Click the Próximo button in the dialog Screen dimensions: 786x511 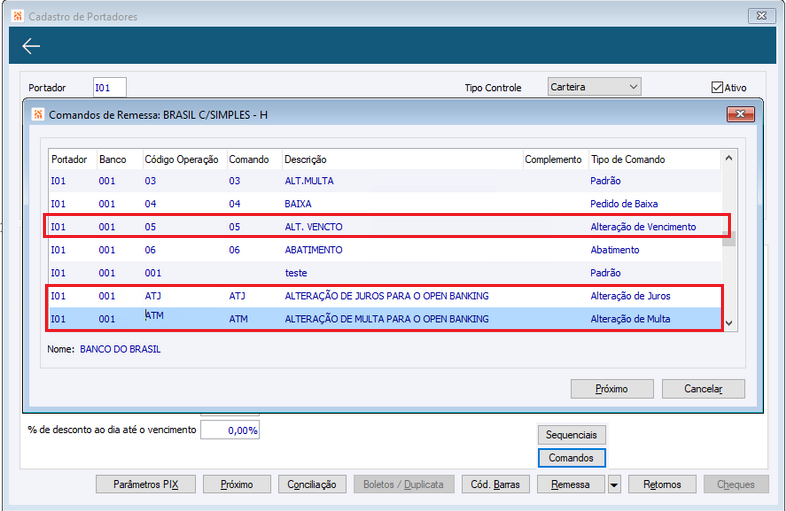click(612, 389)
